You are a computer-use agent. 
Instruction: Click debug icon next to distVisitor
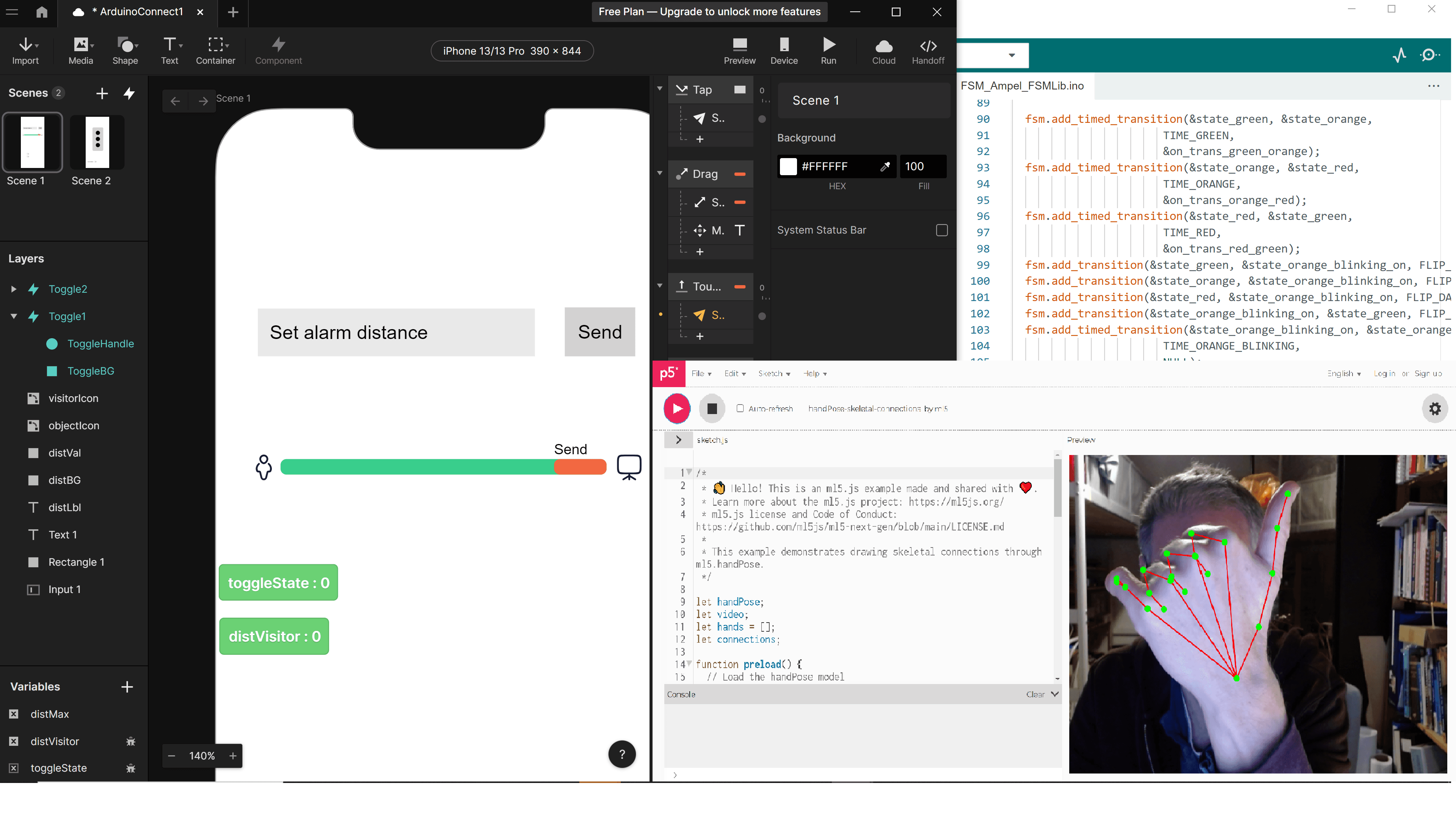[130, 741]
